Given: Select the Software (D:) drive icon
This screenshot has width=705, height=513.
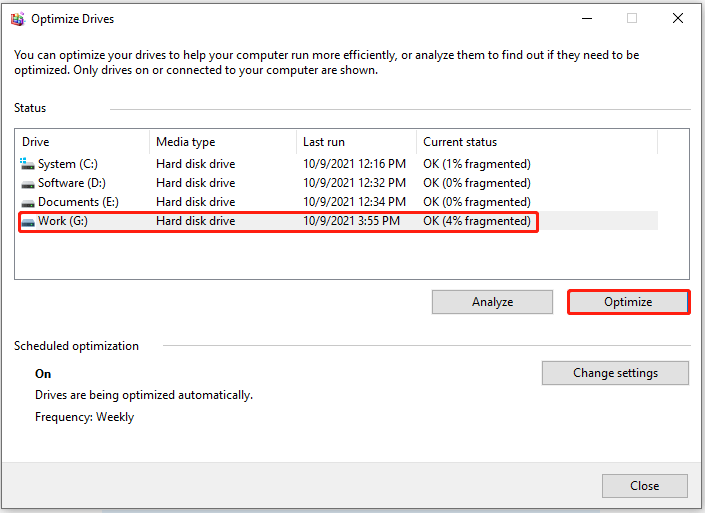Looking at the screenshot, I should pyautogui.click(x=28, y=184).
